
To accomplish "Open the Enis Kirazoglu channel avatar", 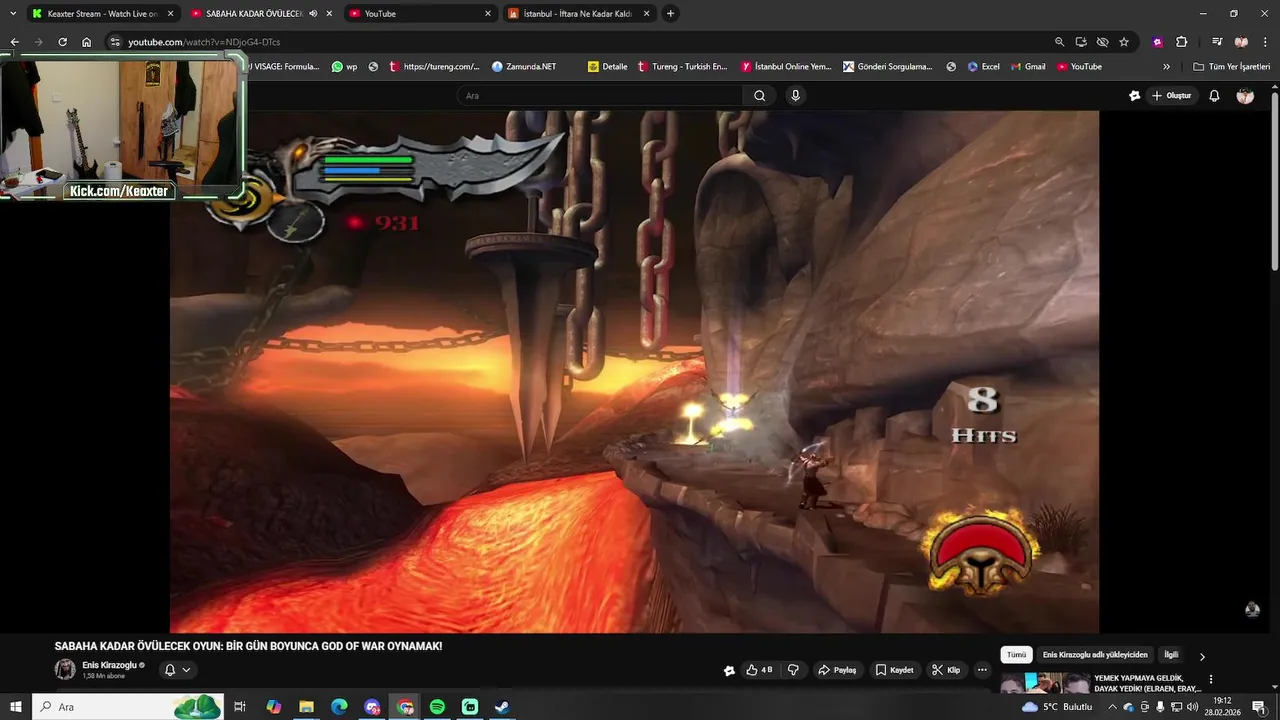I will tap(65, 670).
